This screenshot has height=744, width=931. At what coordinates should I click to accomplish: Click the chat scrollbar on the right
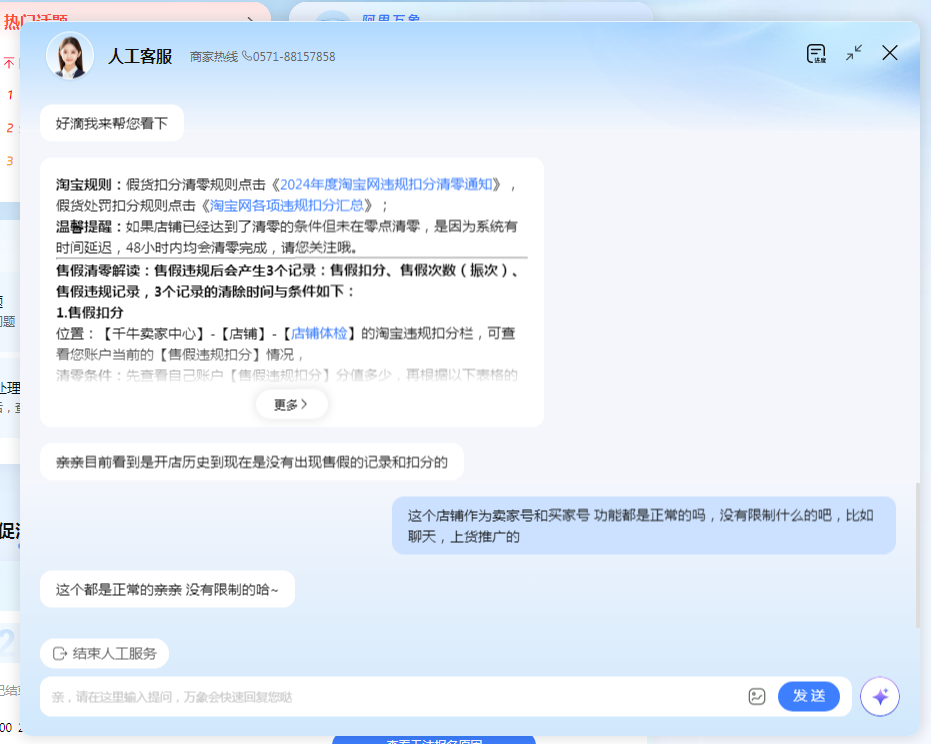click(917, 555)
